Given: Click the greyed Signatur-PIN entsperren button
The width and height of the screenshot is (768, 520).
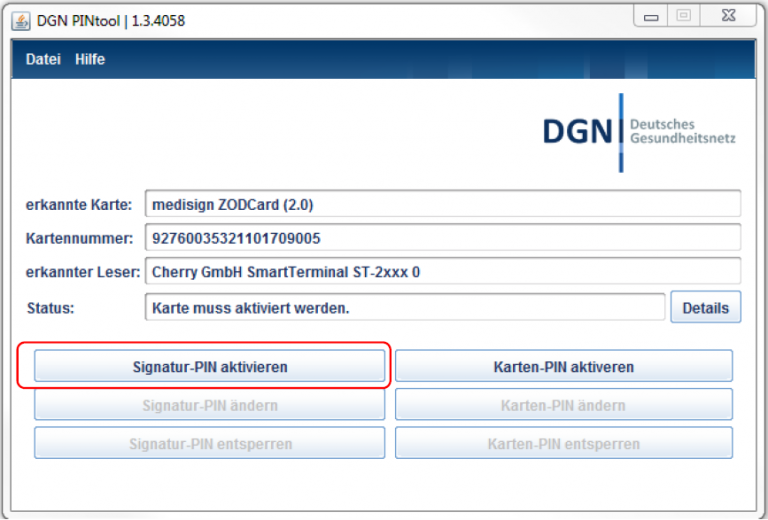Looking at the screenshot, I should point(210,443).
